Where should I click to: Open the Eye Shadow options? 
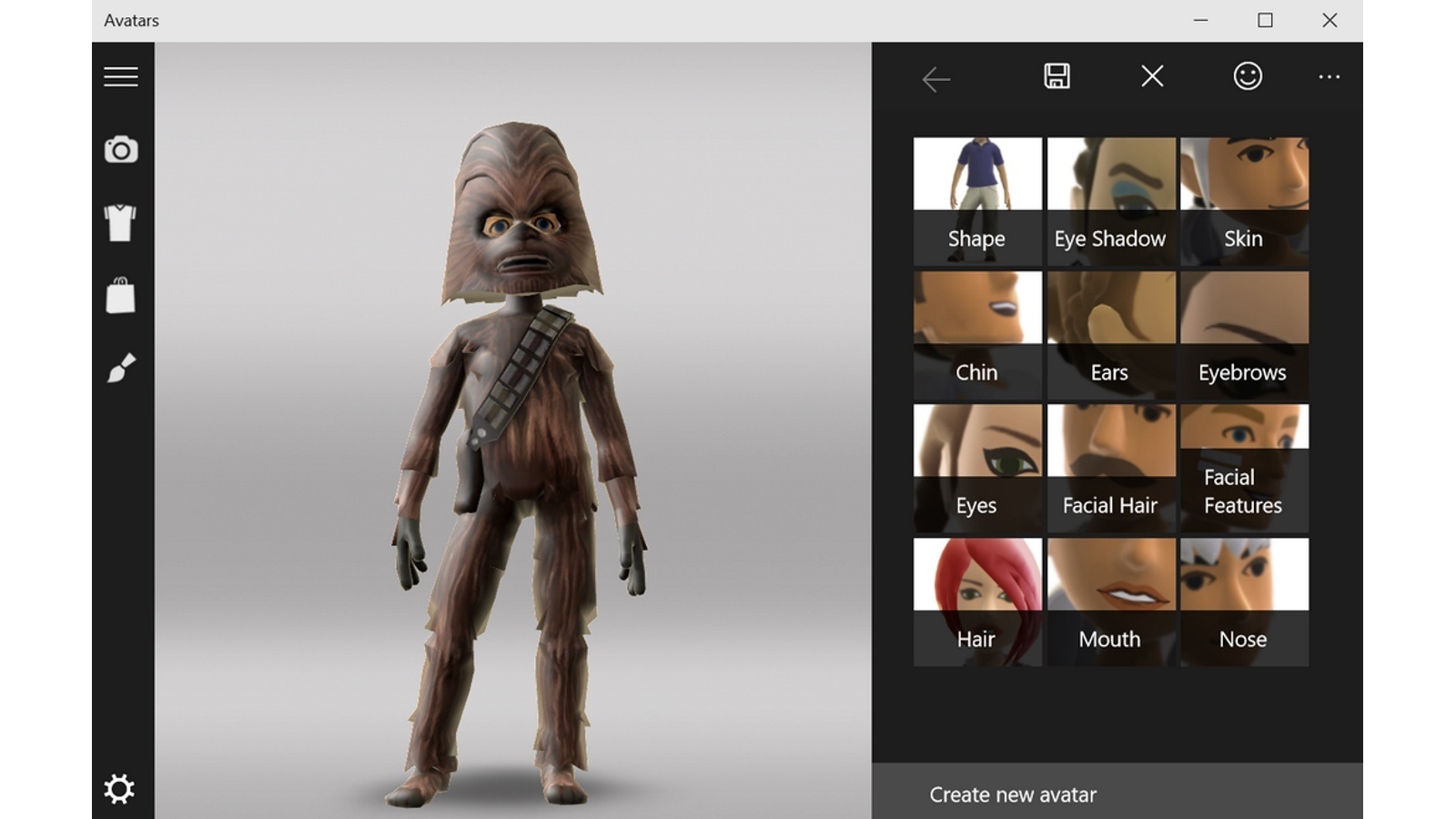pos(1110,200)
